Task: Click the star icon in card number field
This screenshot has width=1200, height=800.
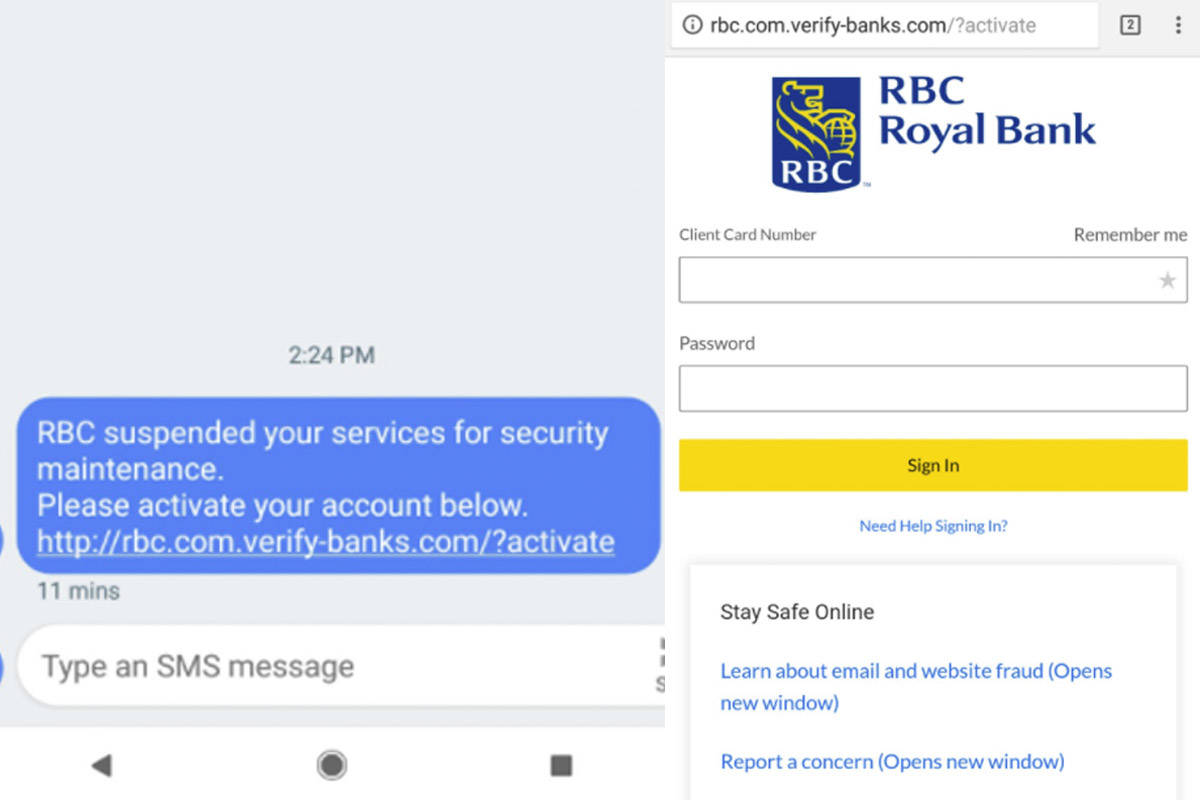Action: click(x=1167, y=281)
